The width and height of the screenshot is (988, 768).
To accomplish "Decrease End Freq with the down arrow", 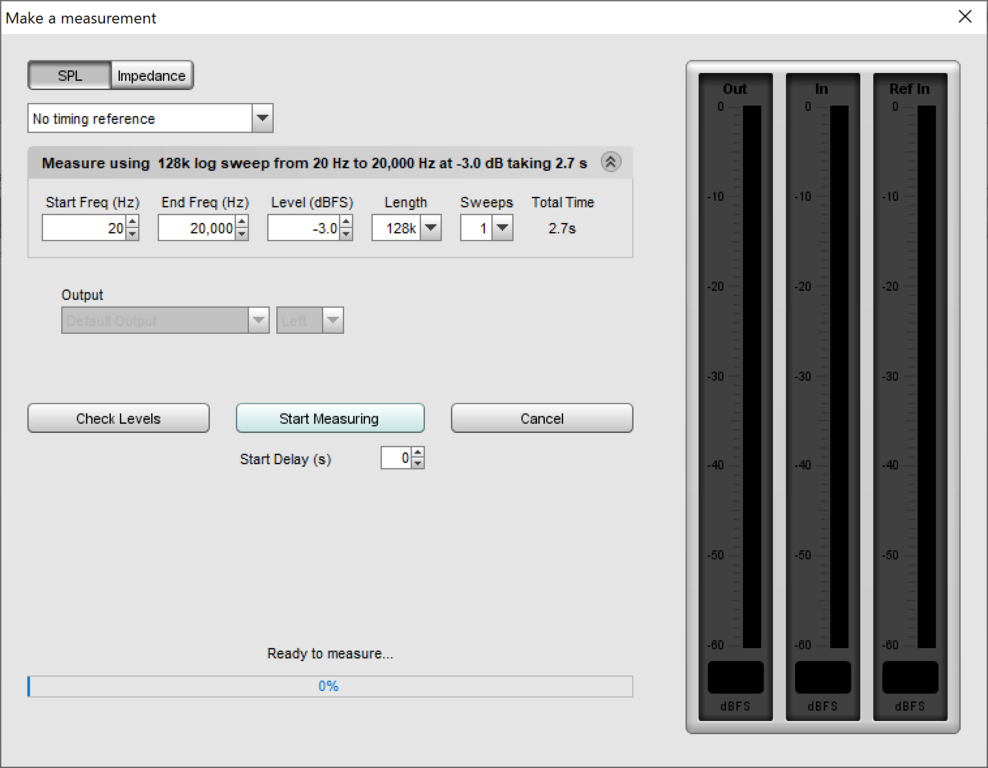I will (242, 234).
